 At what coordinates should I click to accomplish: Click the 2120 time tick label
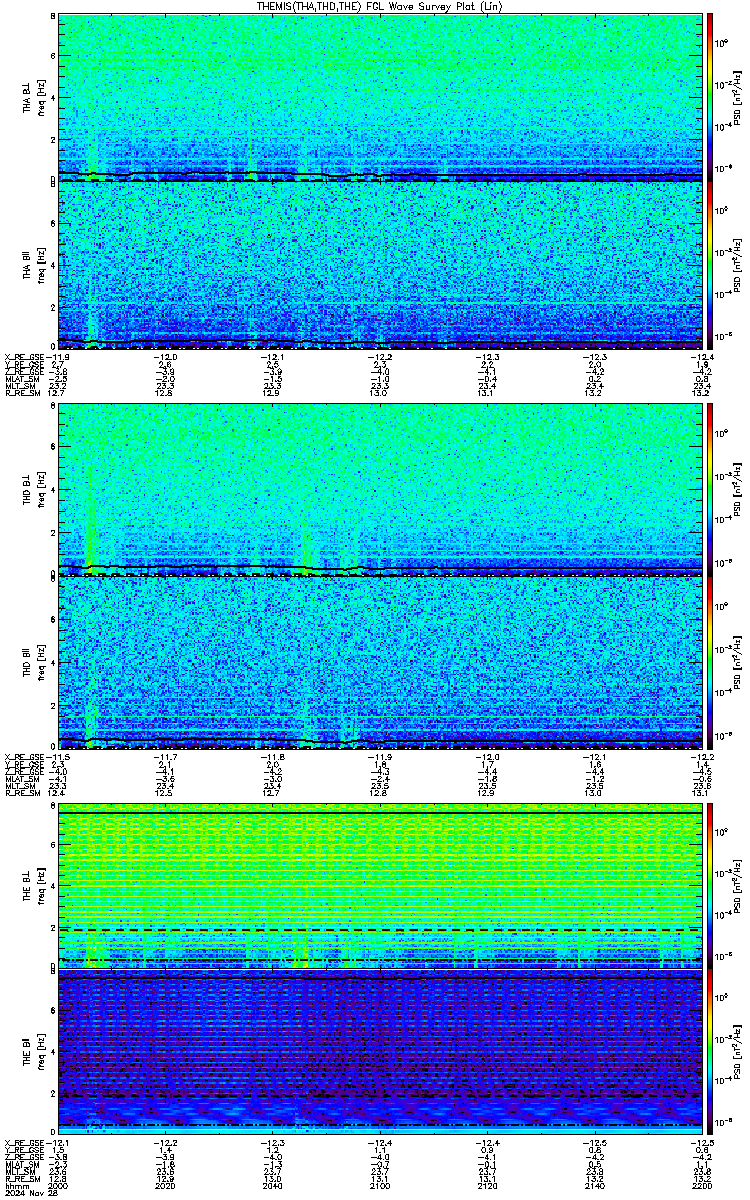pyautogui.click(x=488, y=1186)
